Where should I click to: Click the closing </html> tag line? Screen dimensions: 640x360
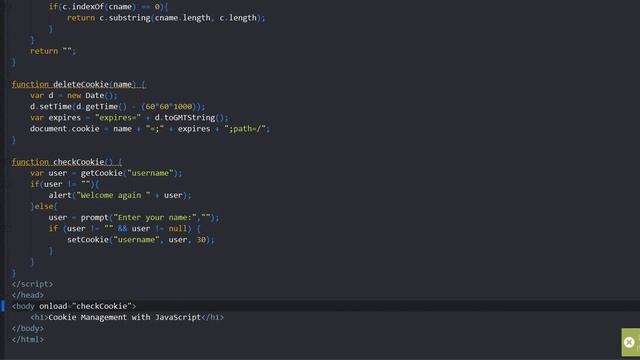click(x=28, y=339)
